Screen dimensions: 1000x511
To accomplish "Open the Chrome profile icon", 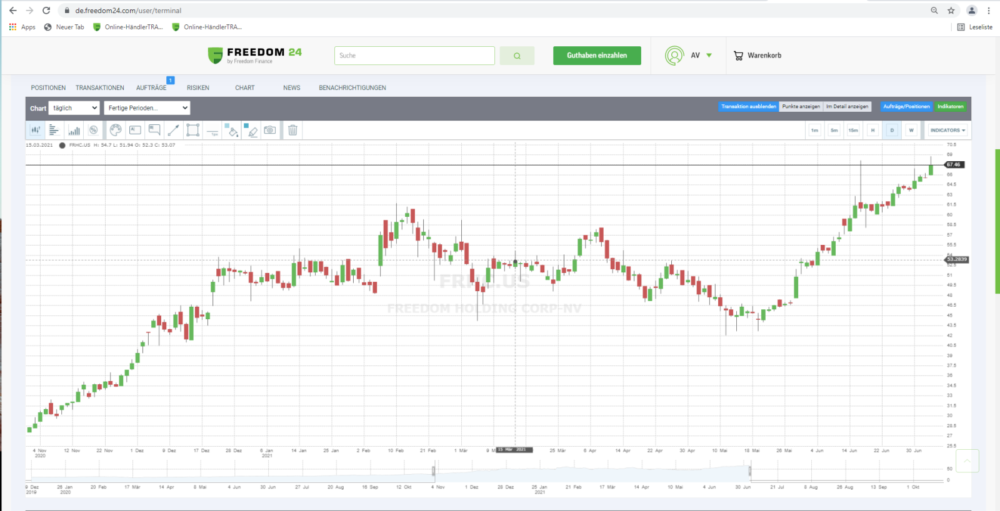I will (971, 10).
